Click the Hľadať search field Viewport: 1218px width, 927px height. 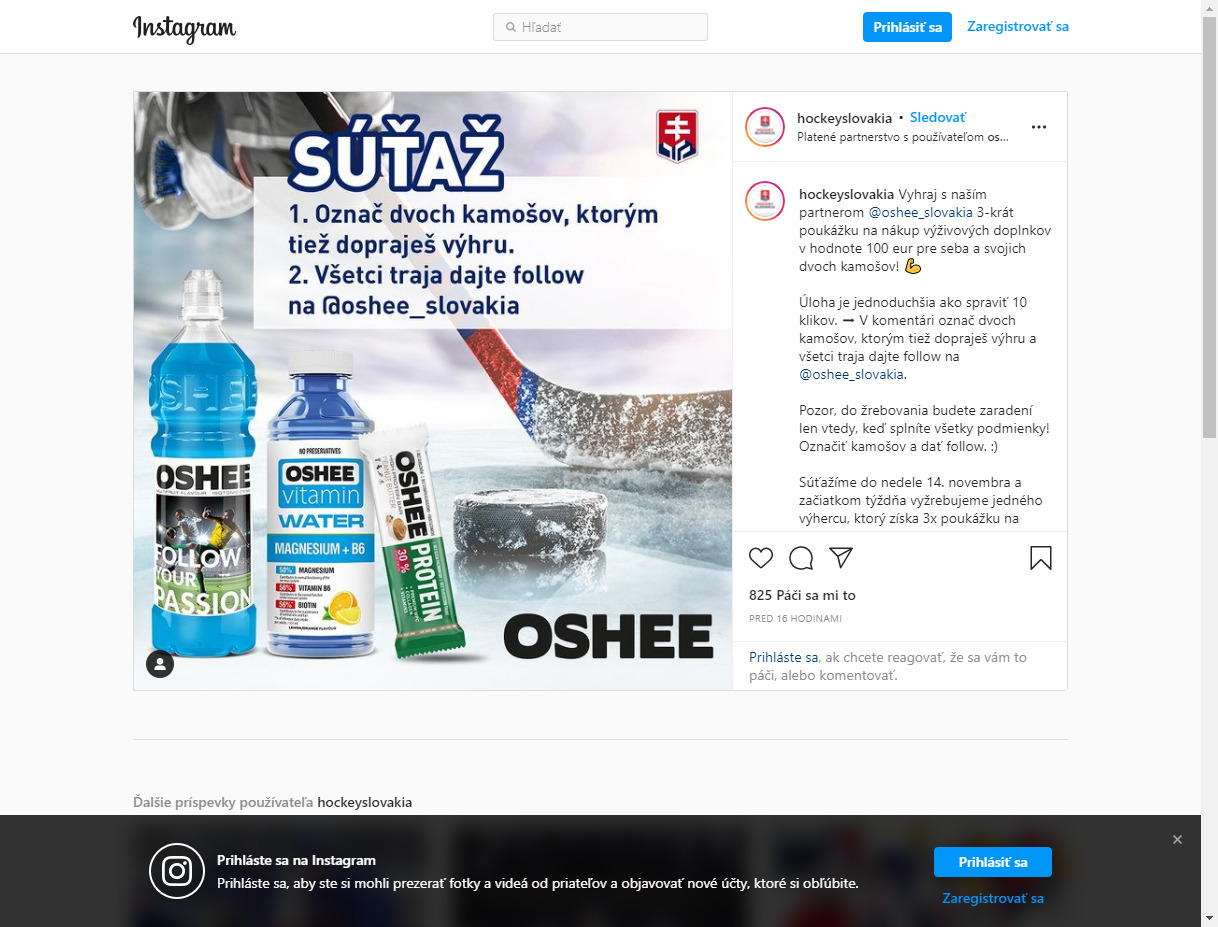click(x=600, y=27)
